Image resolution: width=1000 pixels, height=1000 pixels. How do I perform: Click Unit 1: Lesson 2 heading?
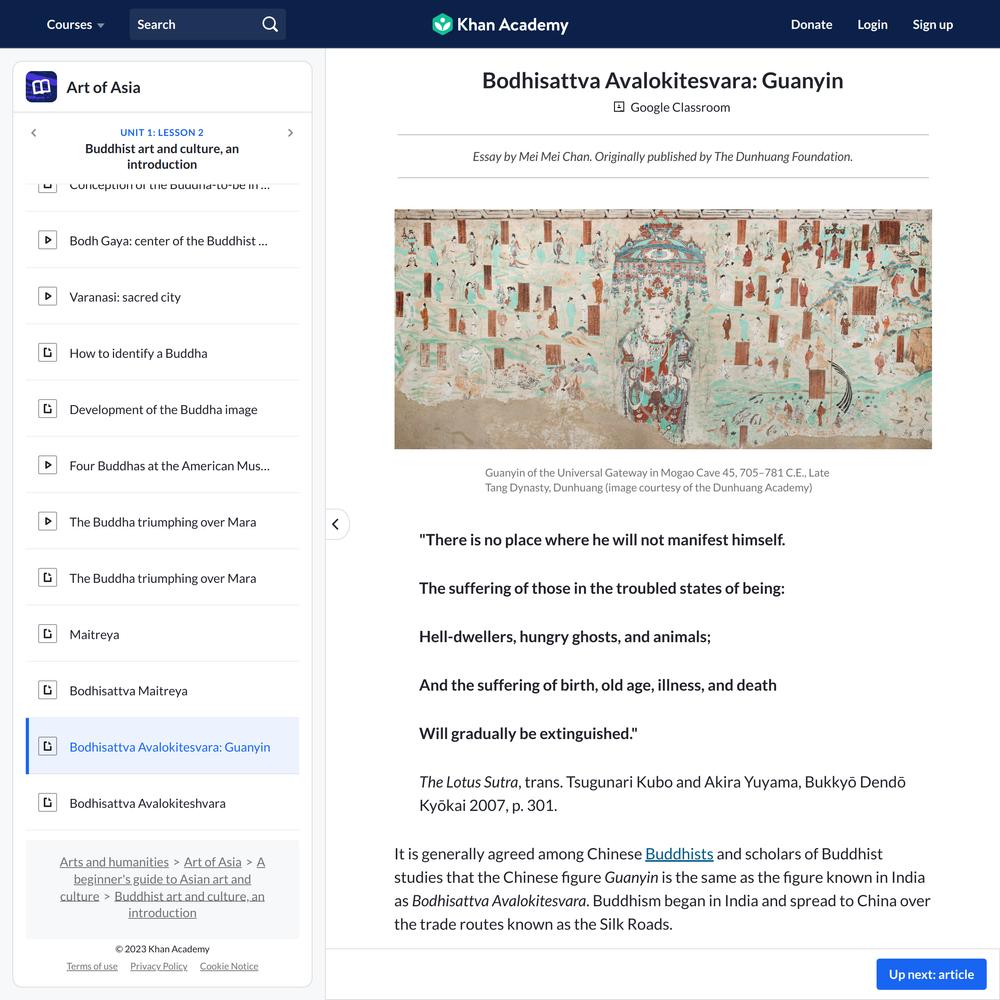[x=162, y=132]
